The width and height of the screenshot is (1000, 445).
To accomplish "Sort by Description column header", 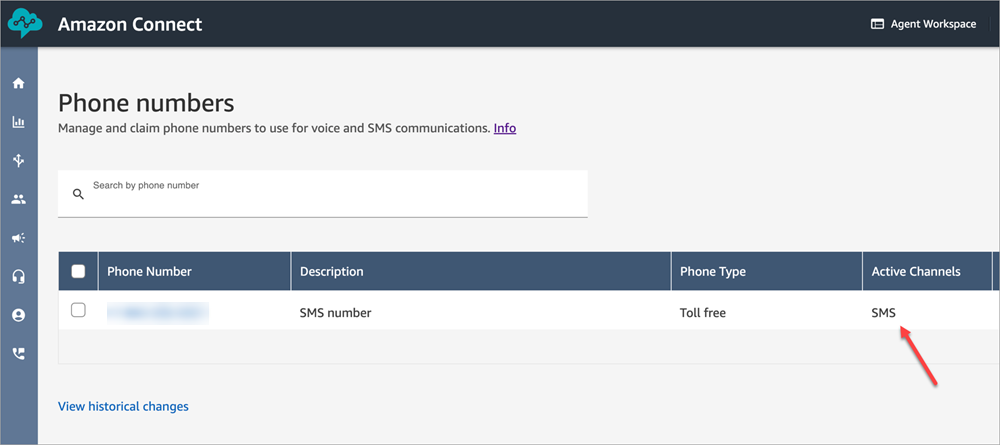I will pos(331,271).
